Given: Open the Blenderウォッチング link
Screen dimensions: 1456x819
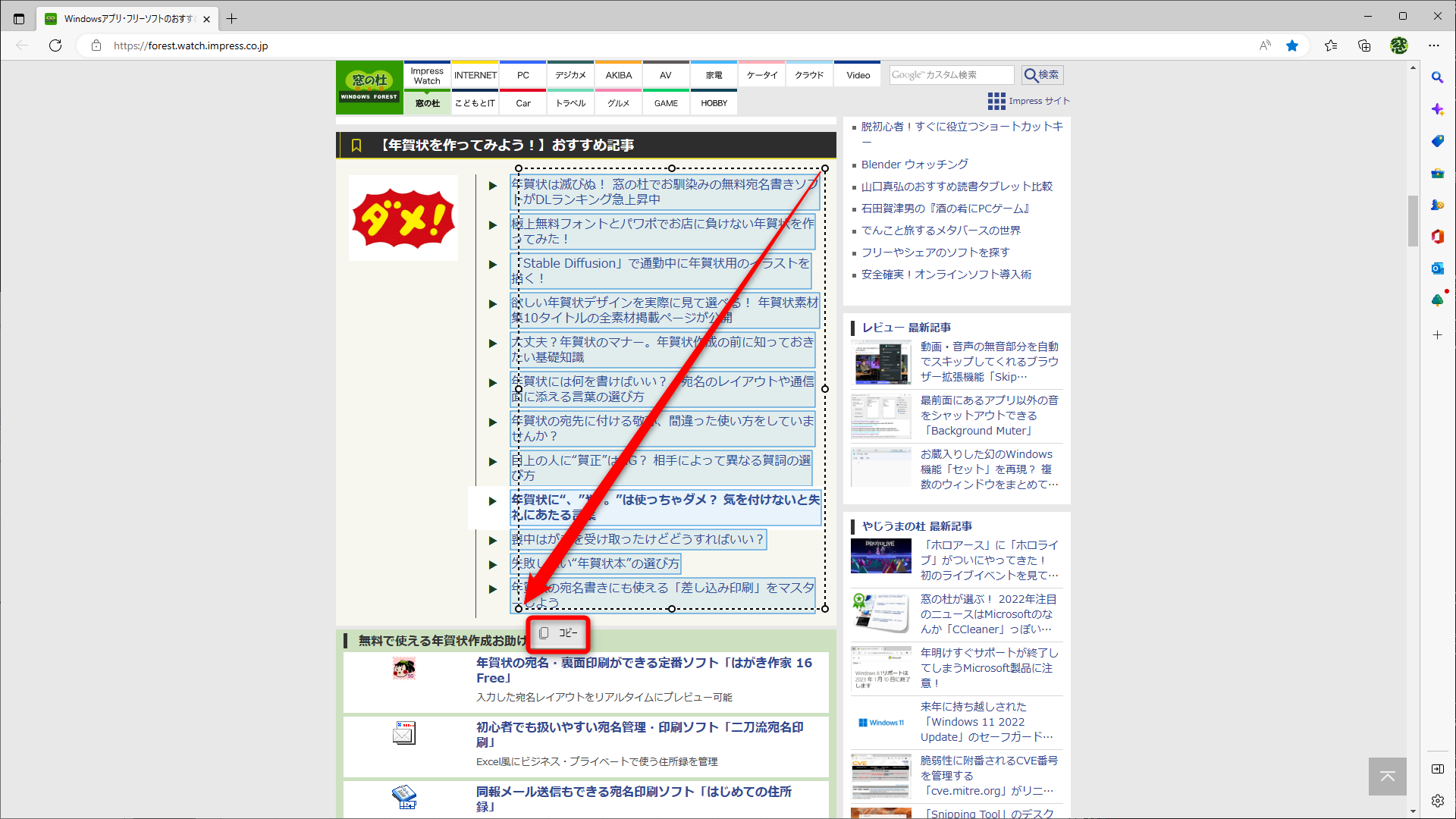Looking at the screenshot, I should click(x=914, y=164).
